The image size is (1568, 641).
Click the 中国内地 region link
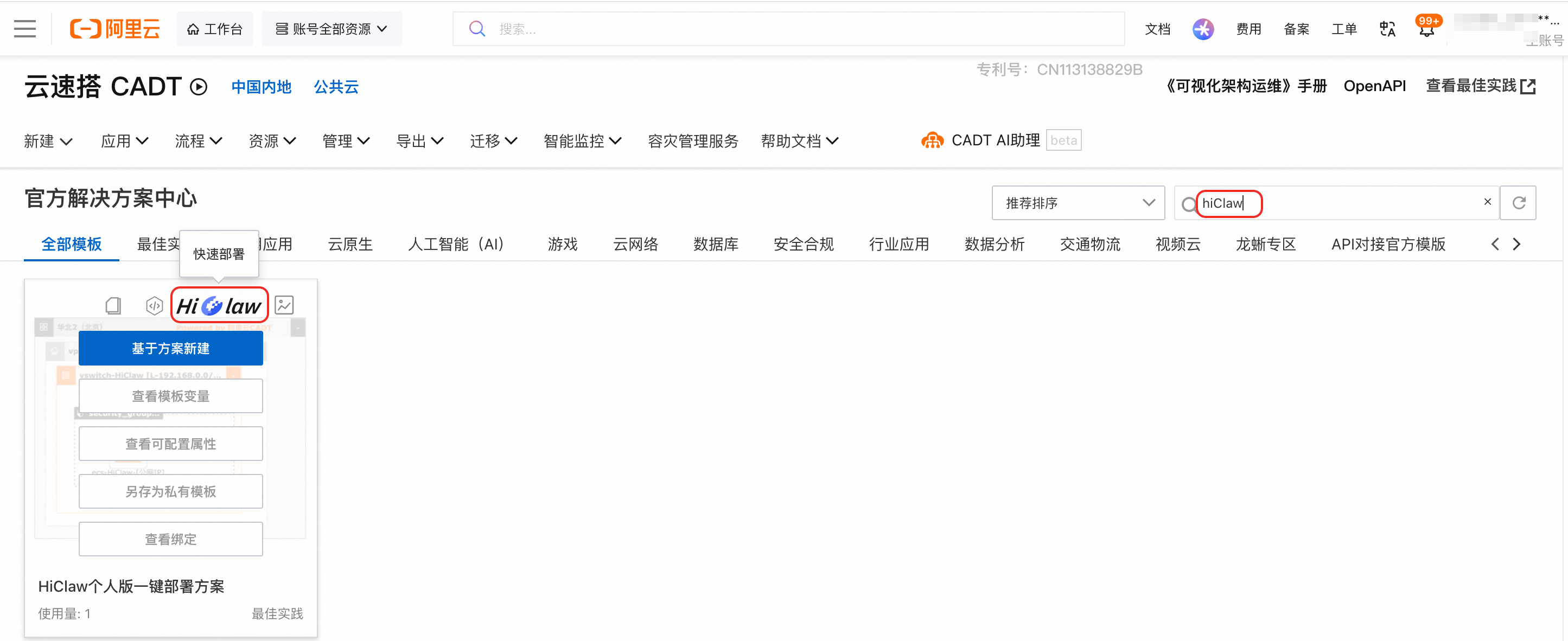pyautogui.click(x=261, y=87)
